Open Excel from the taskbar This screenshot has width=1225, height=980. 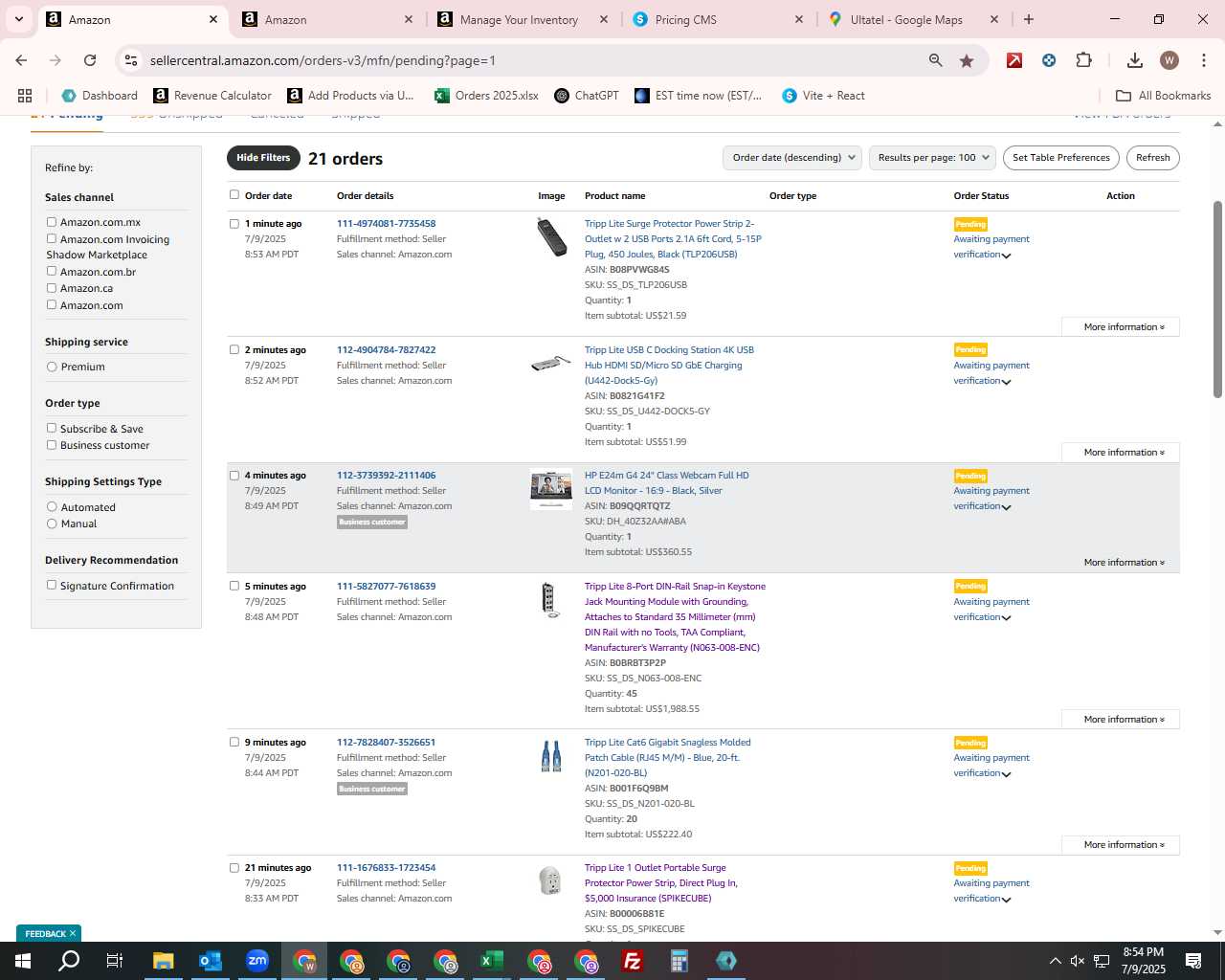tap(492, 961)
